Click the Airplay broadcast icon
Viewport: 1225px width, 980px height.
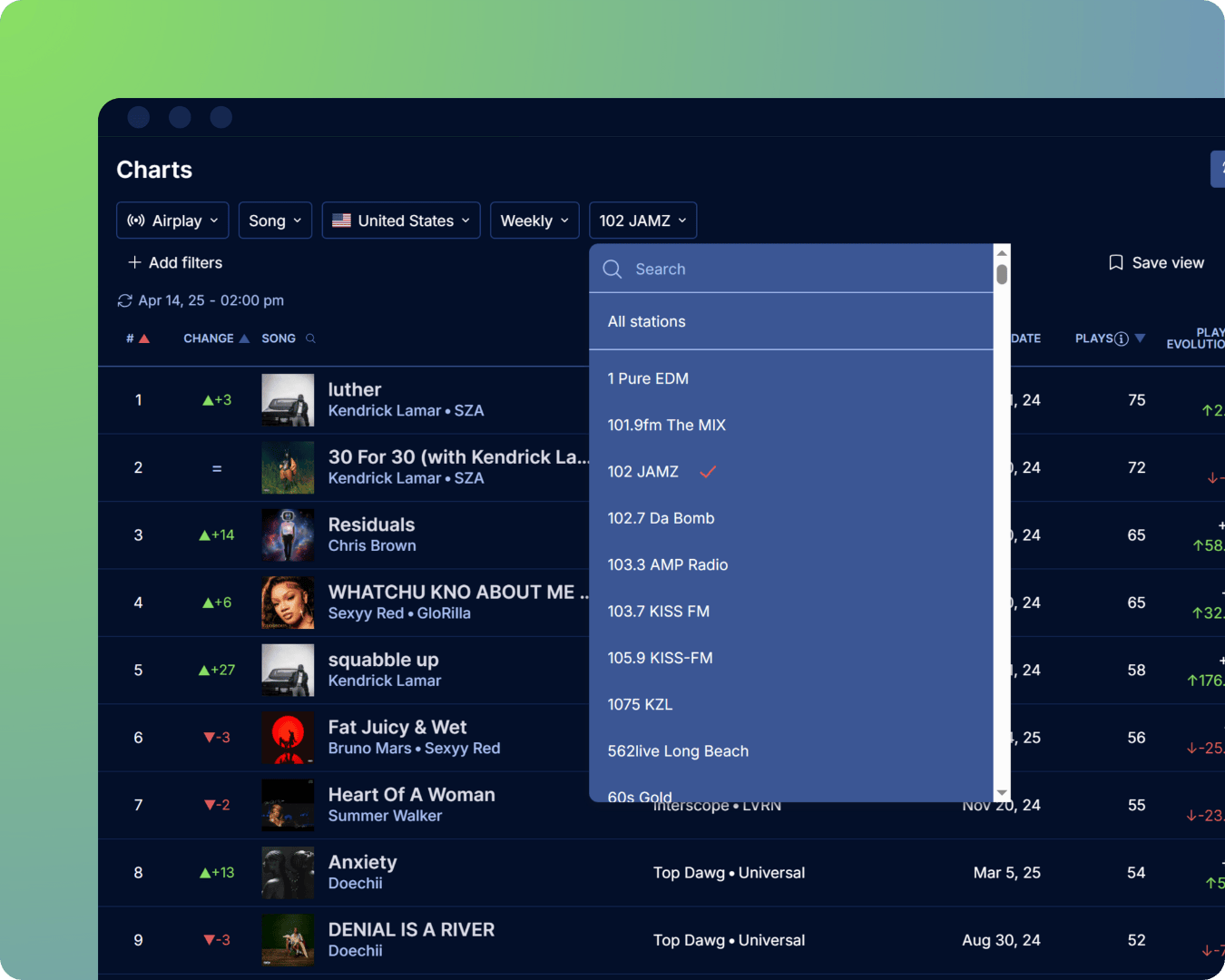tap(137, 220)
